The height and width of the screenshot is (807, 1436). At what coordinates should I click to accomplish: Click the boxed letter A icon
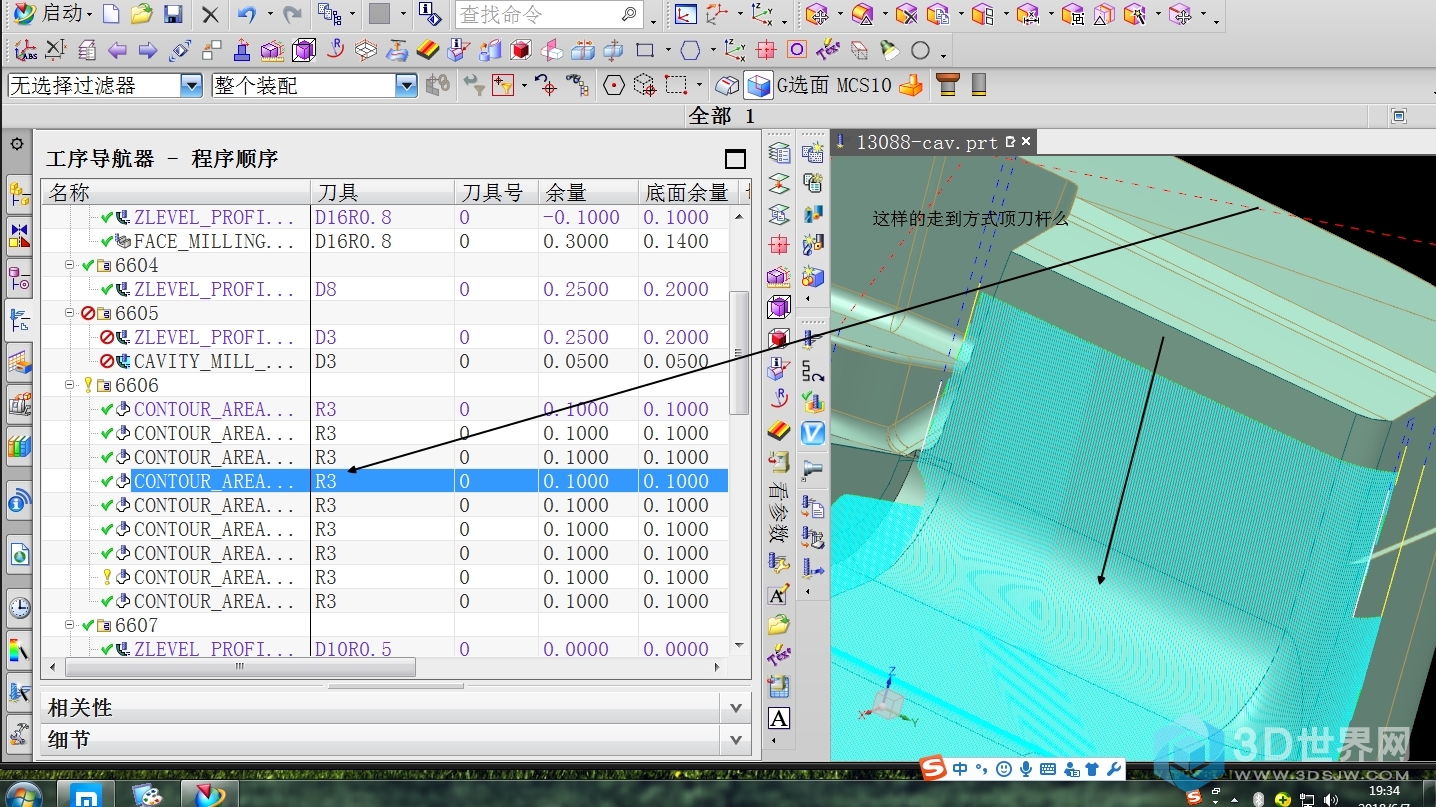pyautogui.click(x=779, y=718)
